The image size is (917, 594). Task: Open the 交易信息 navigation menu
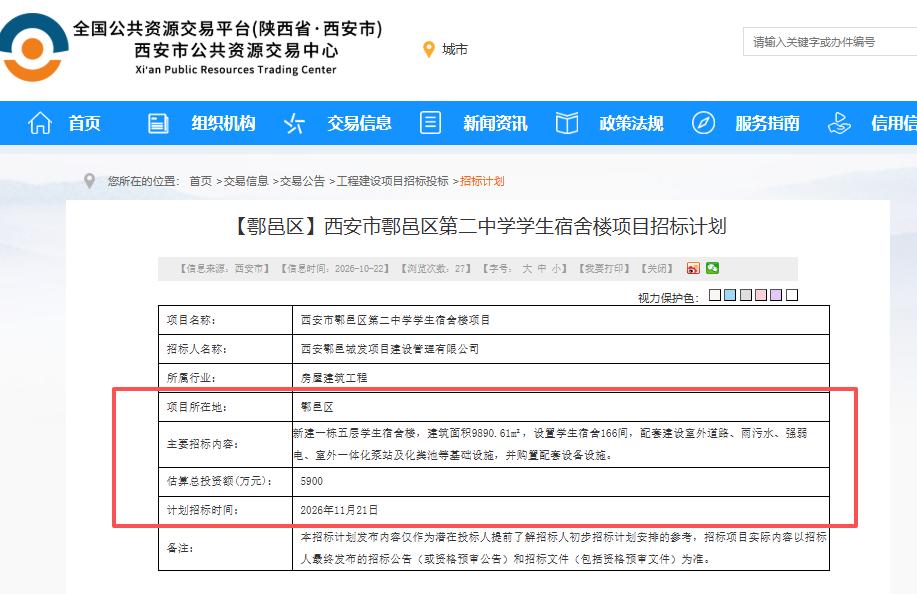[359, 123]
